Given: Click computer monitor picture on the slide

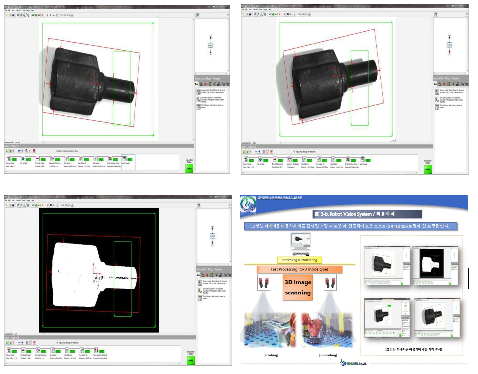Looking at the screenshot, I should pyautogui.click(x=301, y=242).
